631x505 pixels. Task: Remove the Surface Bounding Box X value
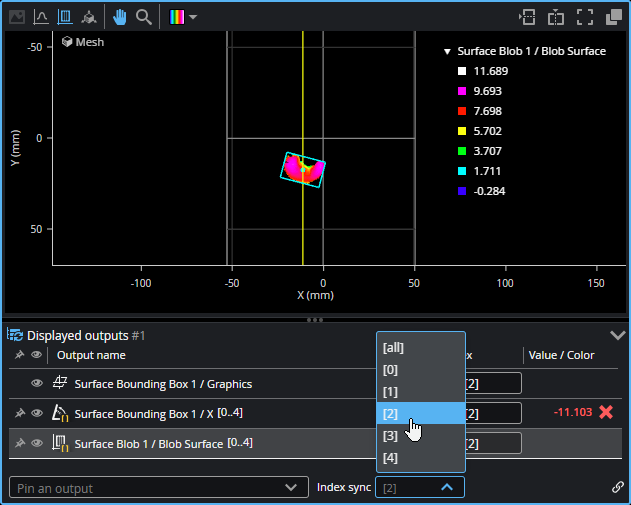[606, 412]
